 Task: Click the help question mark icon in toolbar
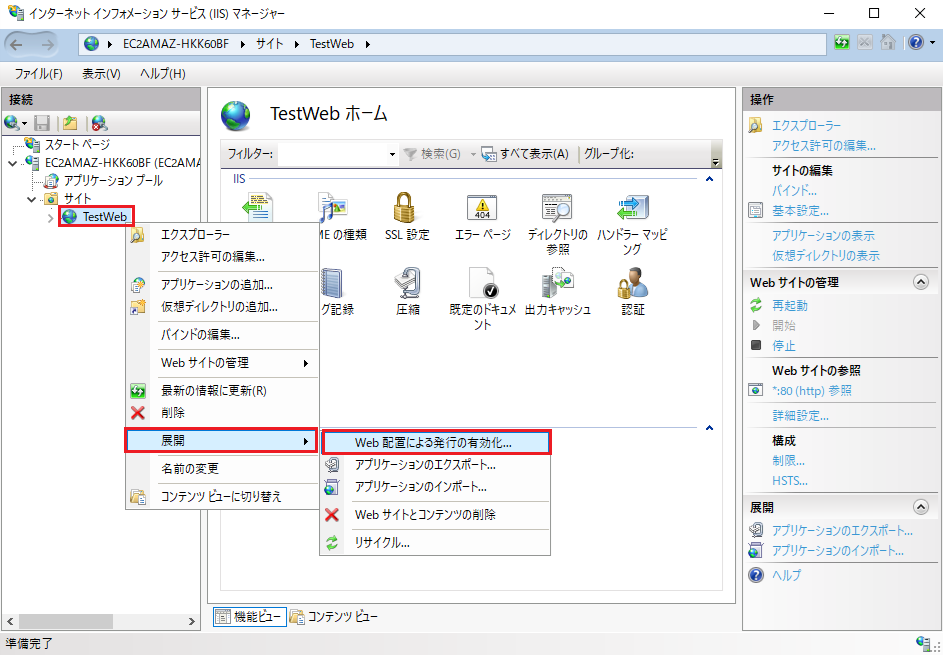click(x=915, y=43)
